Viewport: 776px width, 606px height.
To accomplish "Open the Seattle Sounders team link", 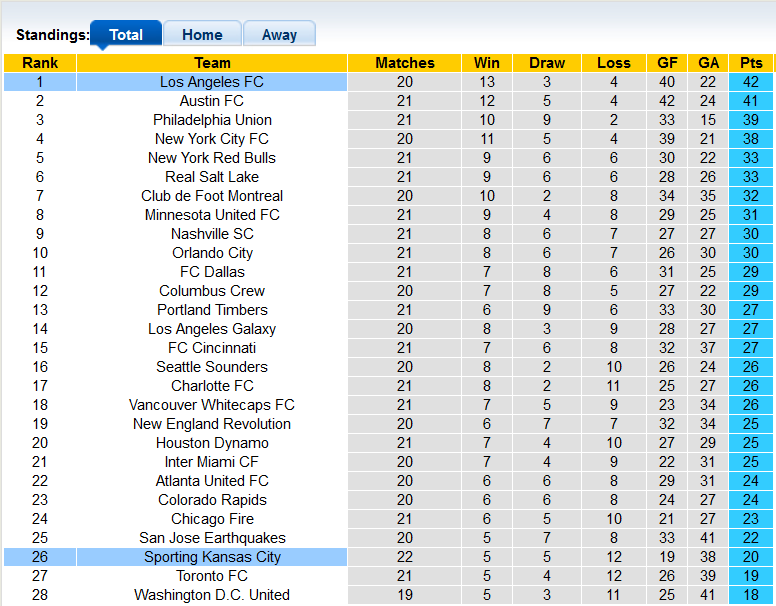I will point(212,367).
